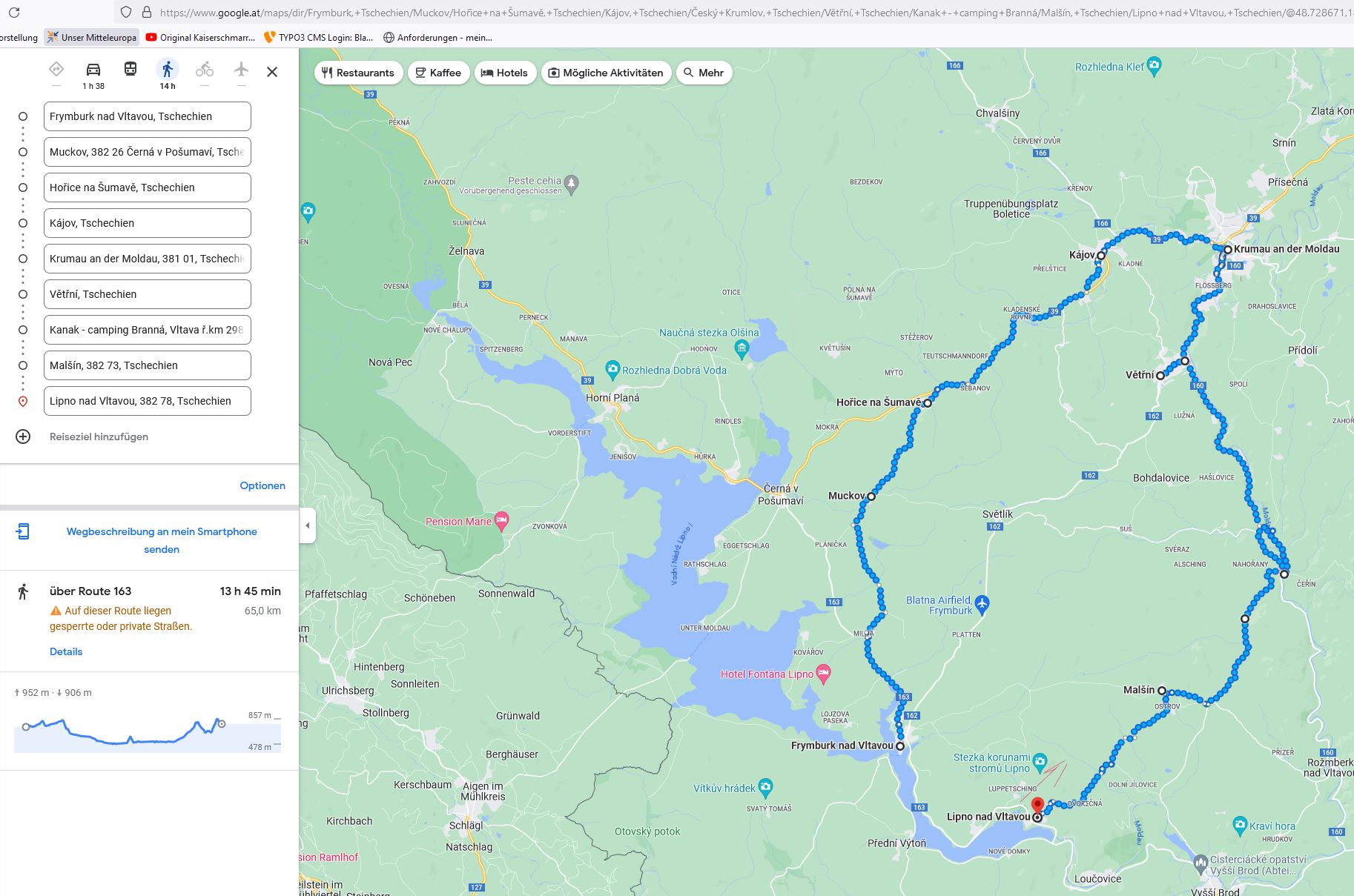Click the Vyšší Brod monastery marker
The image size is (1354, 896).
(1201, 863)
